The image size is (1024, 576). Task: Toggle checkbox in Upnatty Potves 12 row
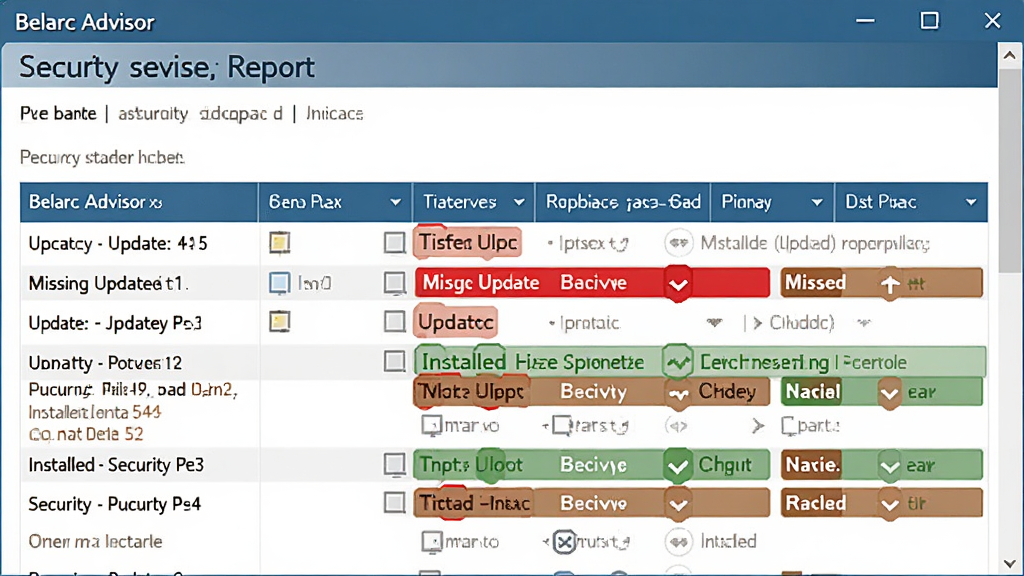tap(394, 361)
